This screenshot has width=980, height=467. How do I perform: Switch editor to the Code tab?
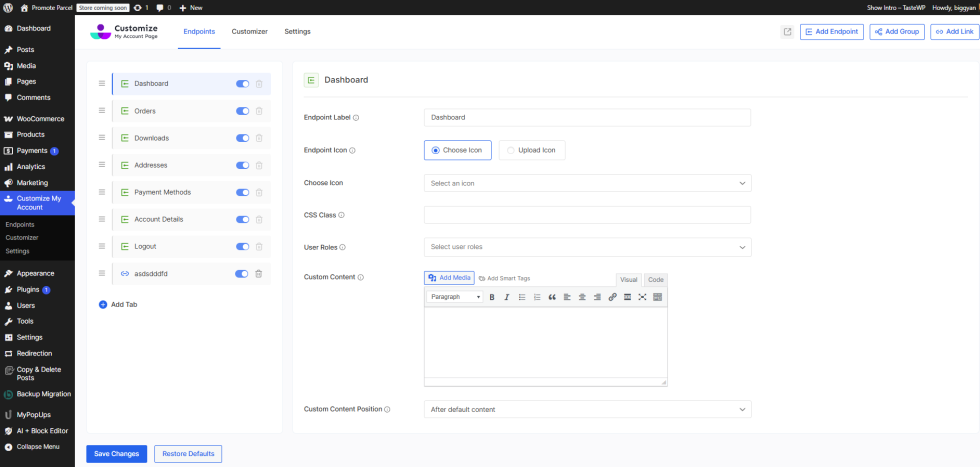tap(655, 280)
